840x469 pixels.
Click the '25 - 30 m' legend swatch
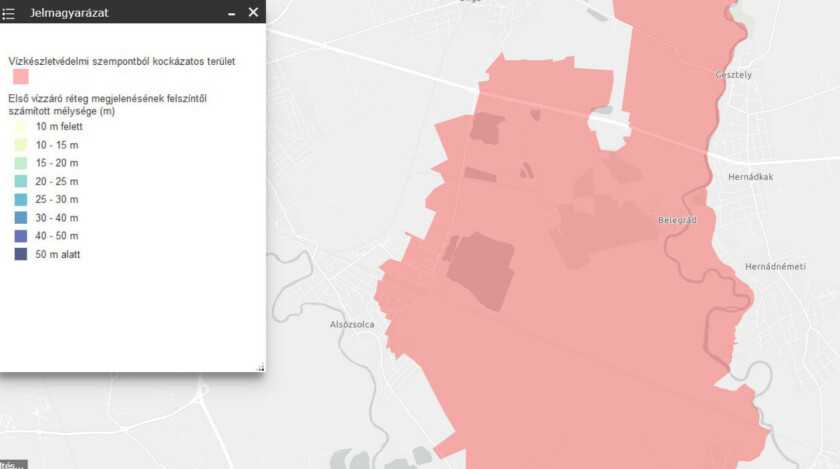click(x=20, y=199)
